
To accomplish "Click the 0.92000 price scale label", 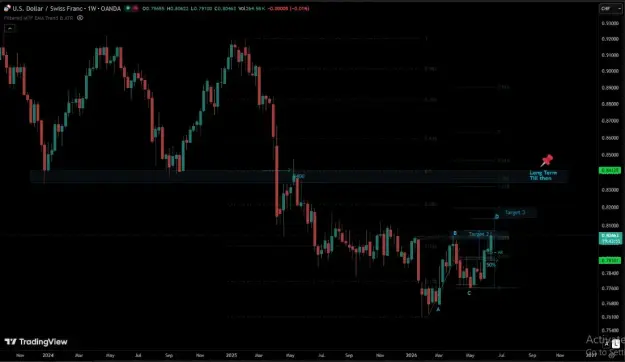I will pos(610,39).
